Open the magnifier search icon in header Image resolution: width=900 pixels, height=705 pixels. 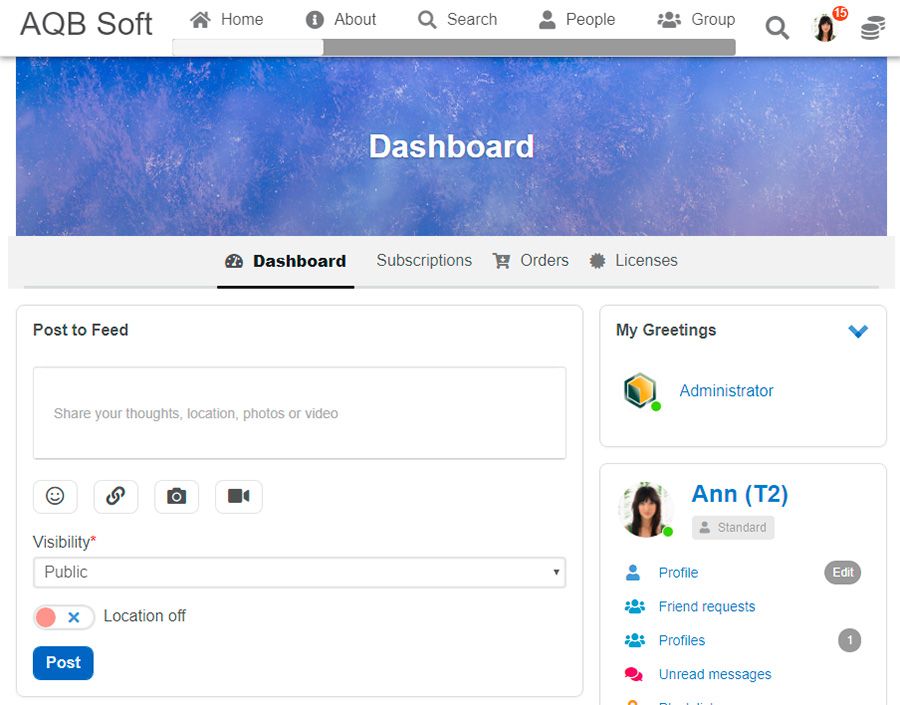point(777,28)
